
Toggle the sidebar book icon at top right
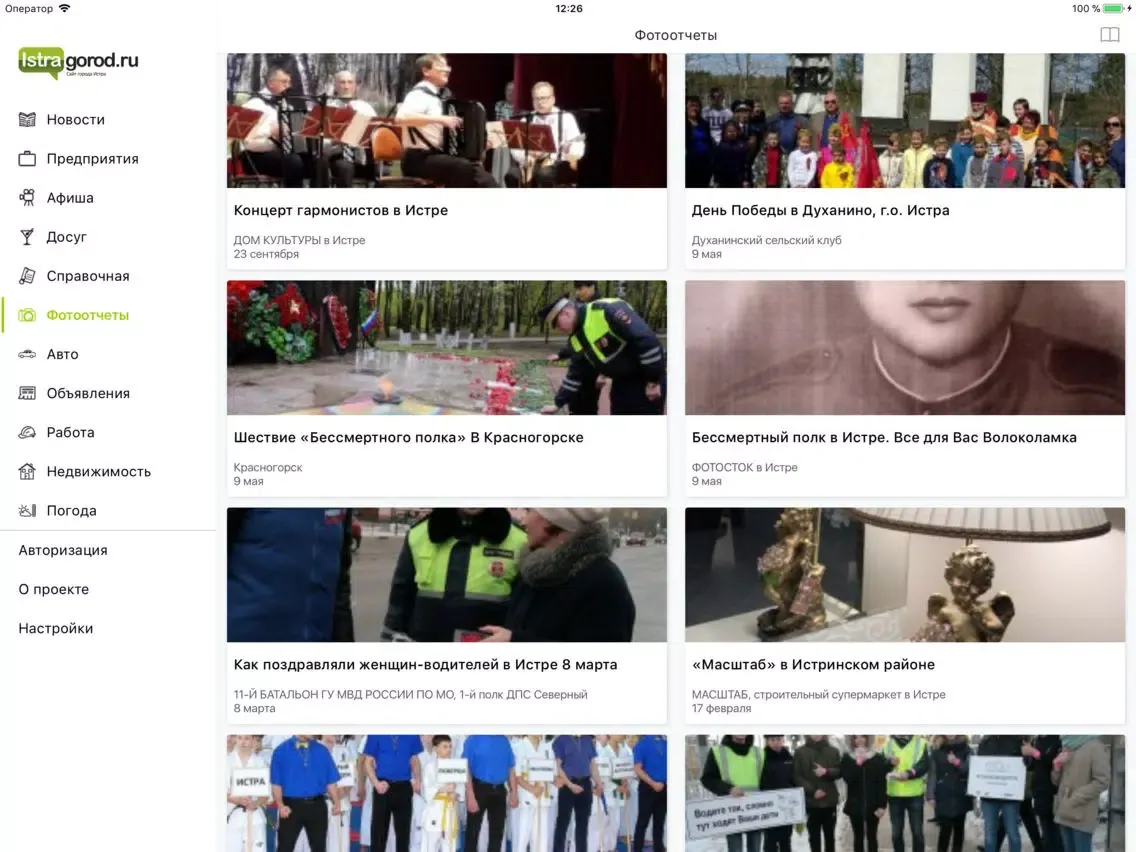(1109, 35)
